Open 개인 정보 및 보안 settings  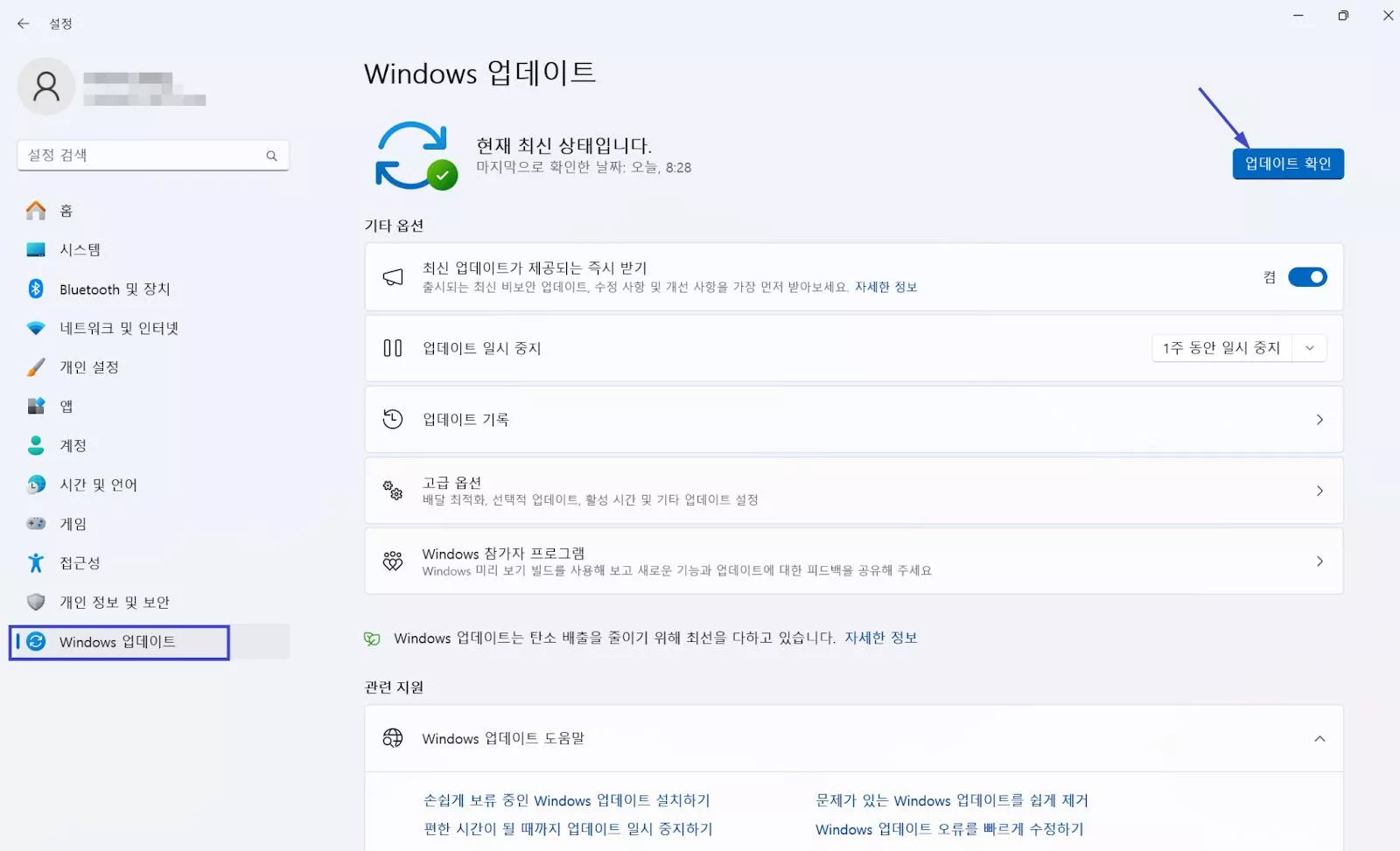pyautogui.click(x=153, y=602)
